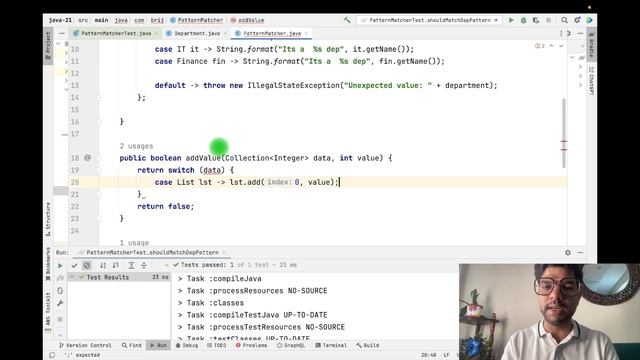Switch to PatternMatcherTest.java tab

click(116, 33)
